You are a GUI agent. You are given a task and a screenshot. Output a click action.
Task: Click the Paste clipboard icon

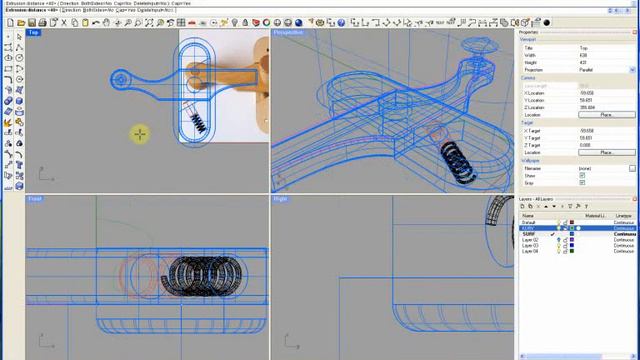click(85, 23)
